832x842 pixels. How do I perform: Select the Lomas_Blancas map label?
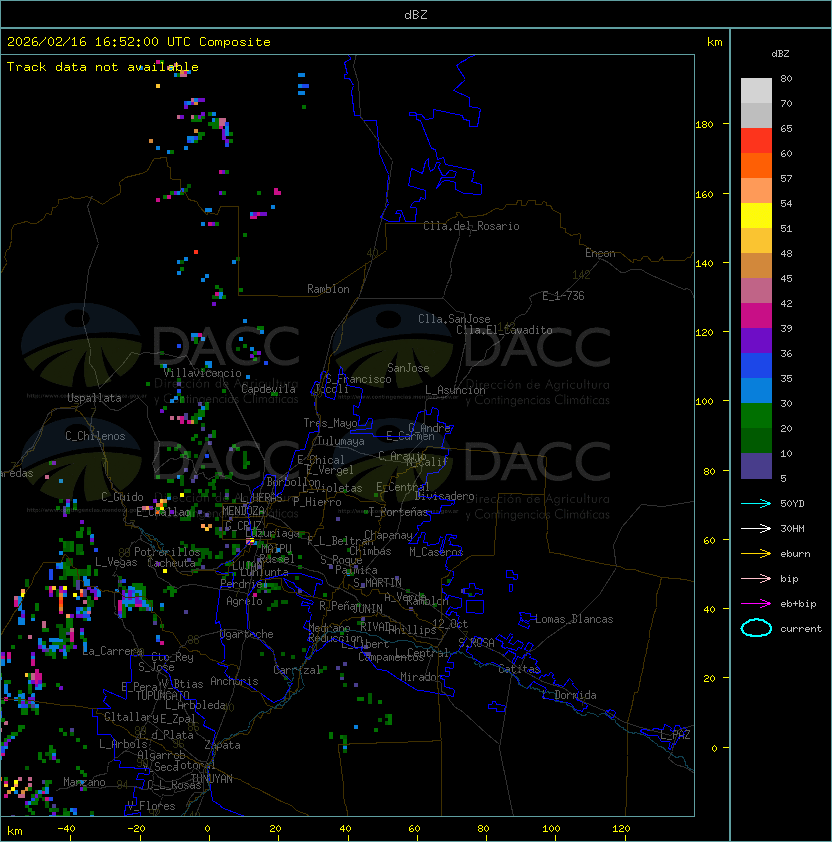click(574, 619)
